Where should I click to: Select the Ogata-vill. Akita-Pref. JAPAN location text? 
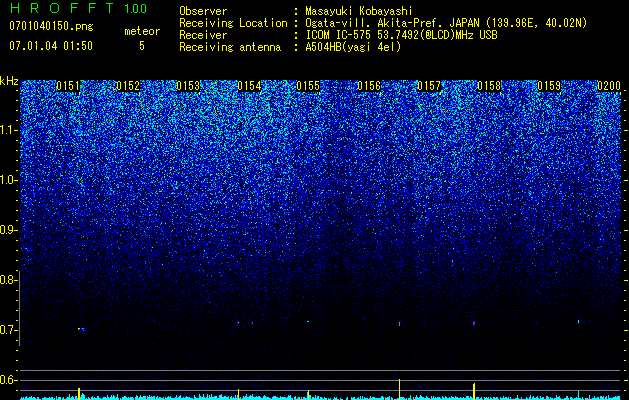pos(446,23)
